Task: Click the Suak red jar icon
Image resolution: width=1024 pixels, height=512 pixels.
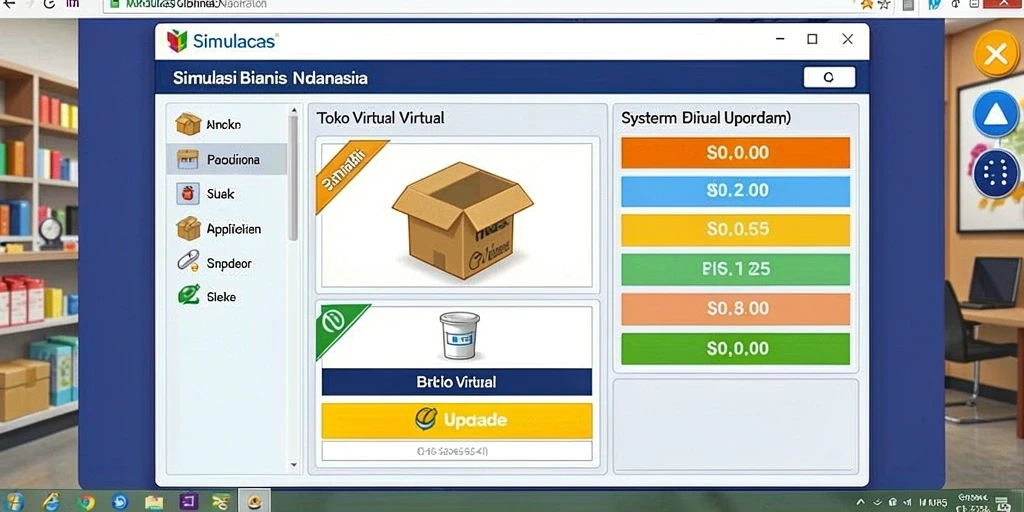Action: pos(188,193)
